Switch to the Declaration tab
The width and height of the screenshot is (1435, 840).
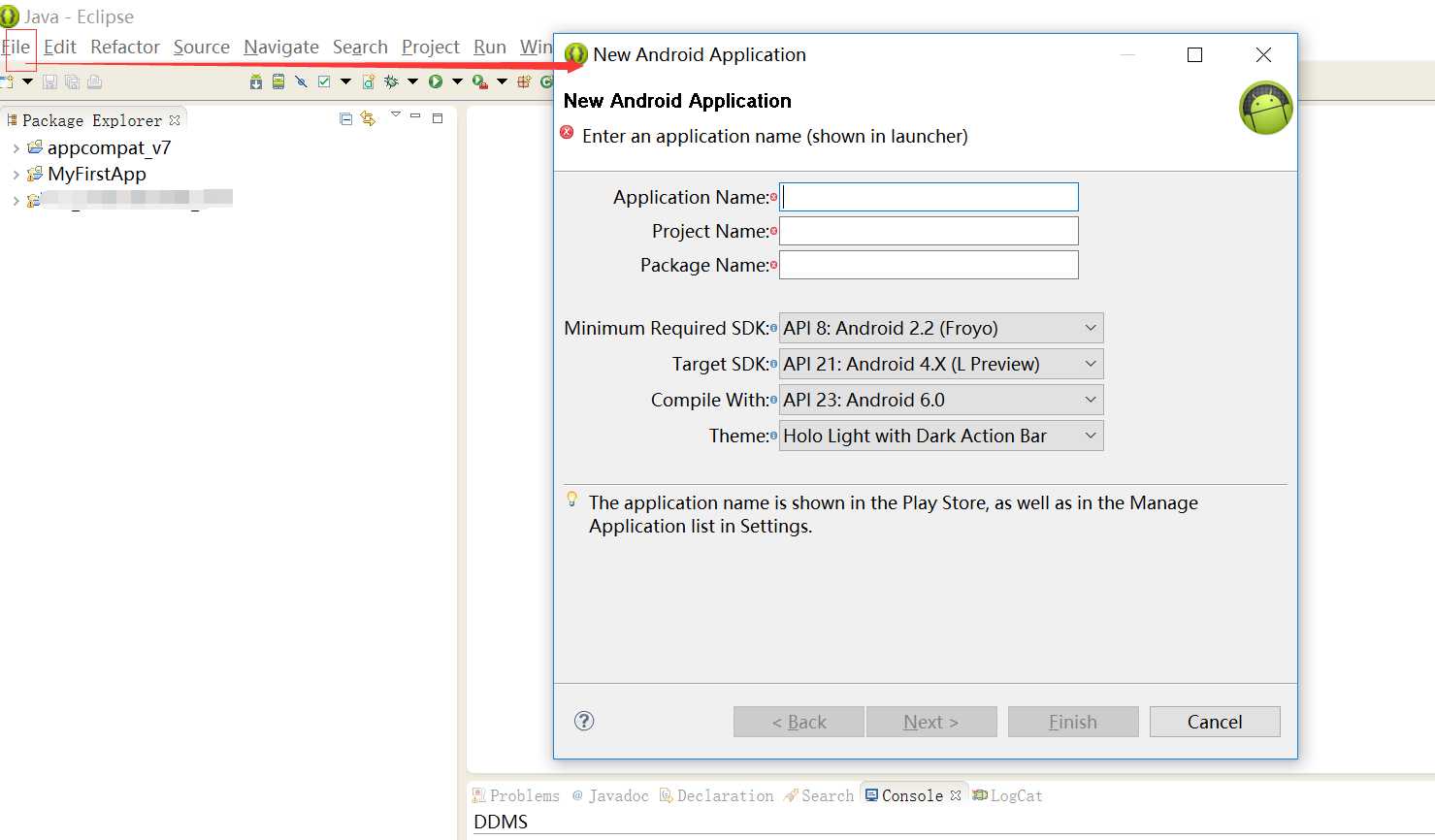(717, 795)
